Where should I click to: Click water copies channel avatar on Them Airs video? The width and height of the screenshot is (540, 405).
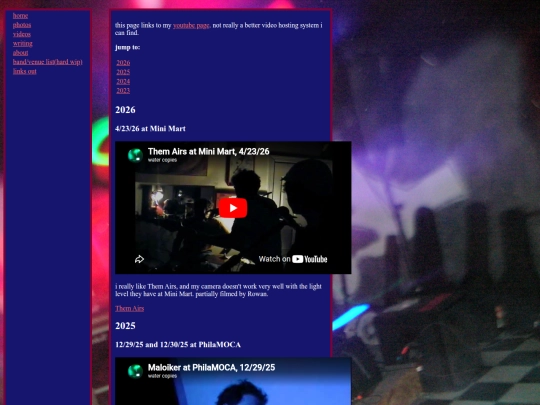click(x=135, y=155)
